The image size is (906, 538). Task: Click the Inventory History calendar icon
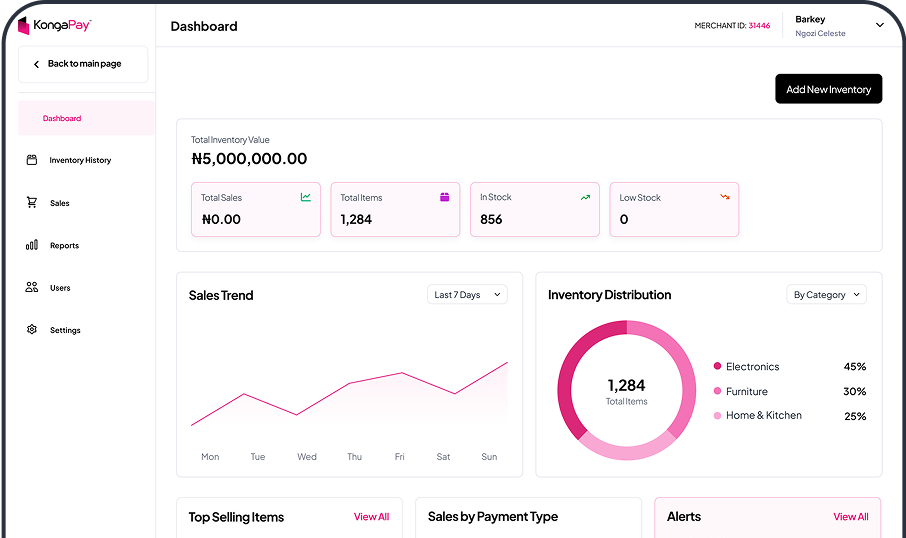[31, 160]
